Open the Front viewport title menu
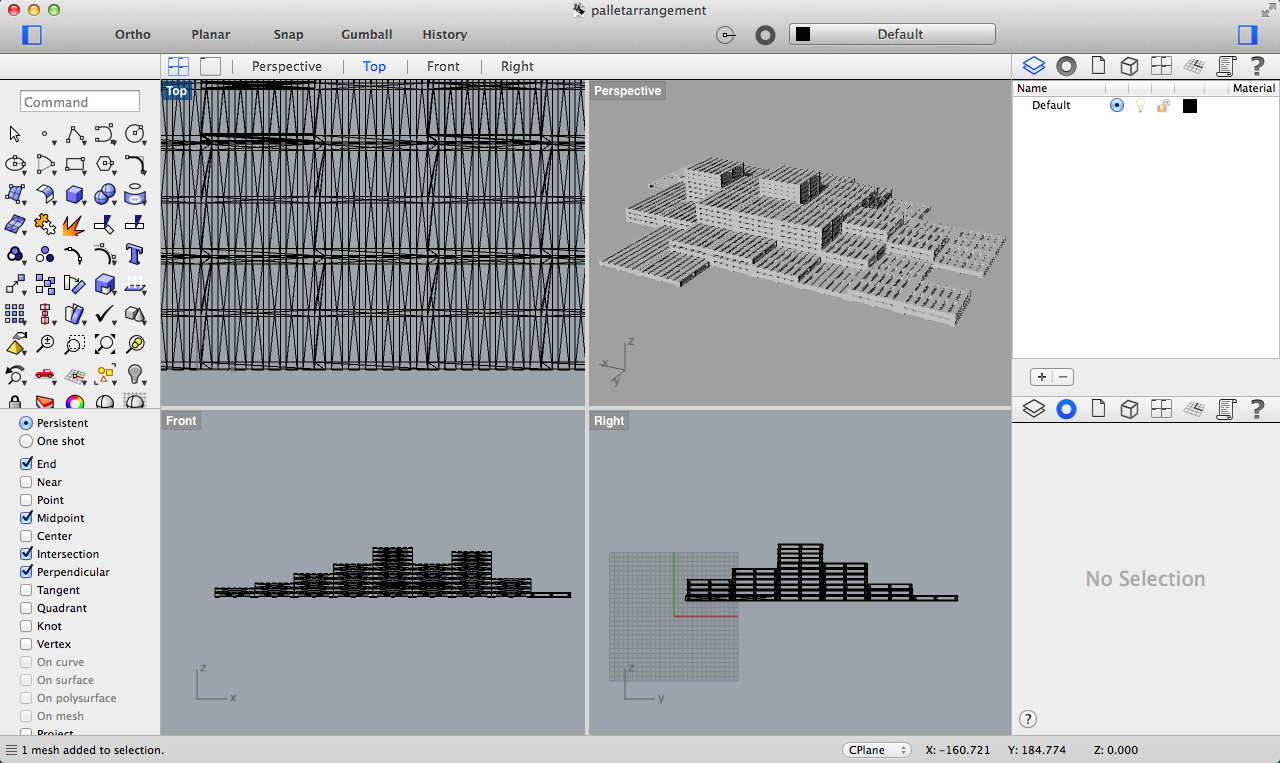1280x763 pixels. pyautogui.click(x=181, y=421)
